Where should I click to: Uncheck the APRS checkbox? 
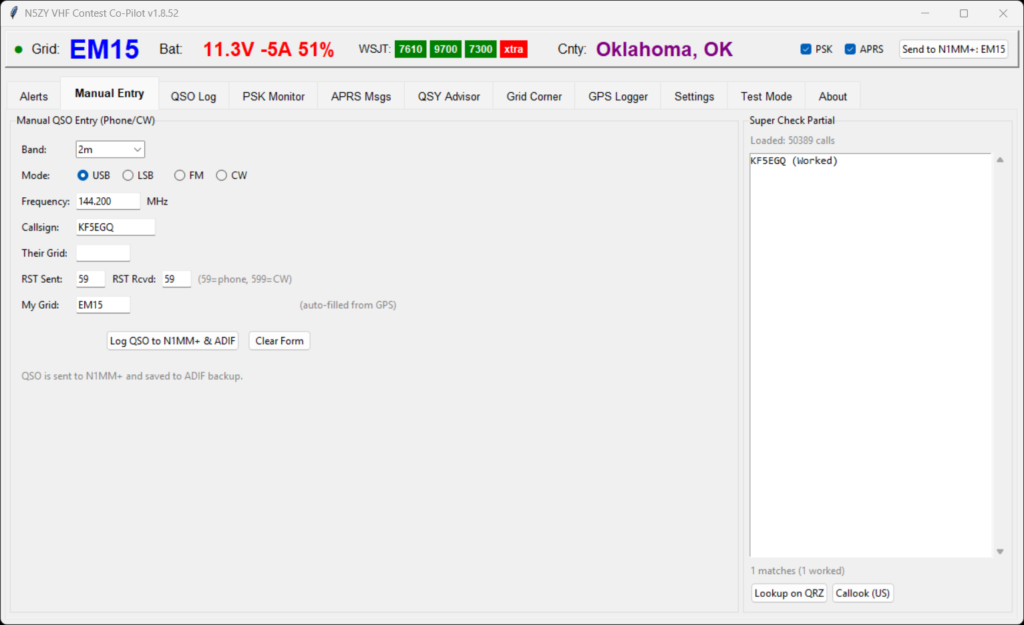(850, 49)
